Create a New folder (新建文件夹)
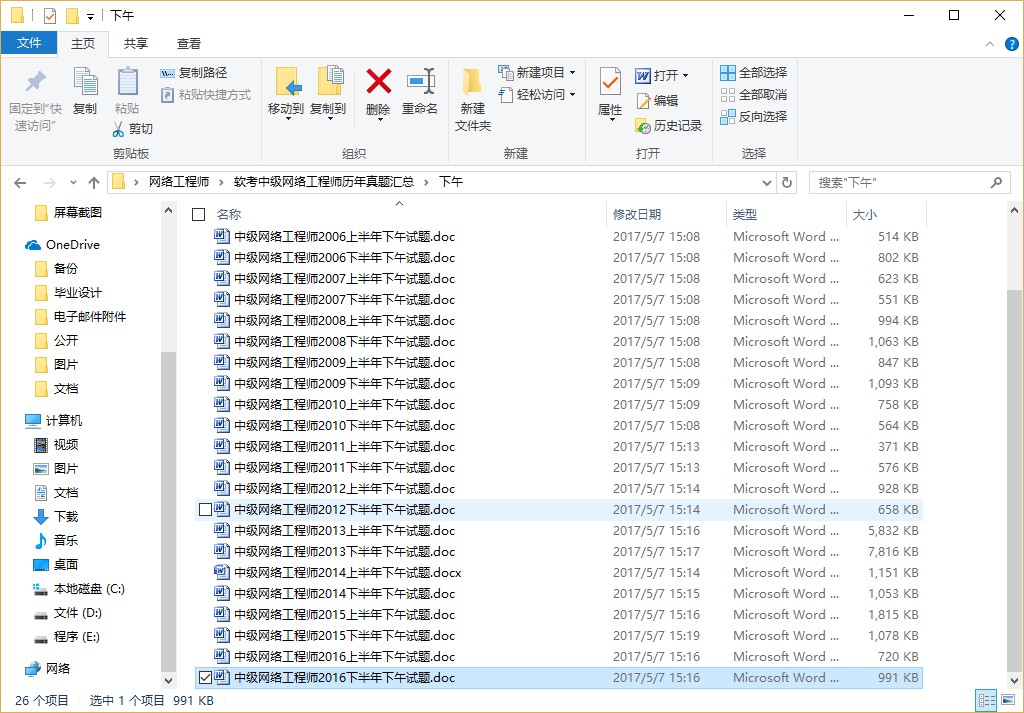The height and width of the screenshot is (713, 1024). [x=473, y=99]
